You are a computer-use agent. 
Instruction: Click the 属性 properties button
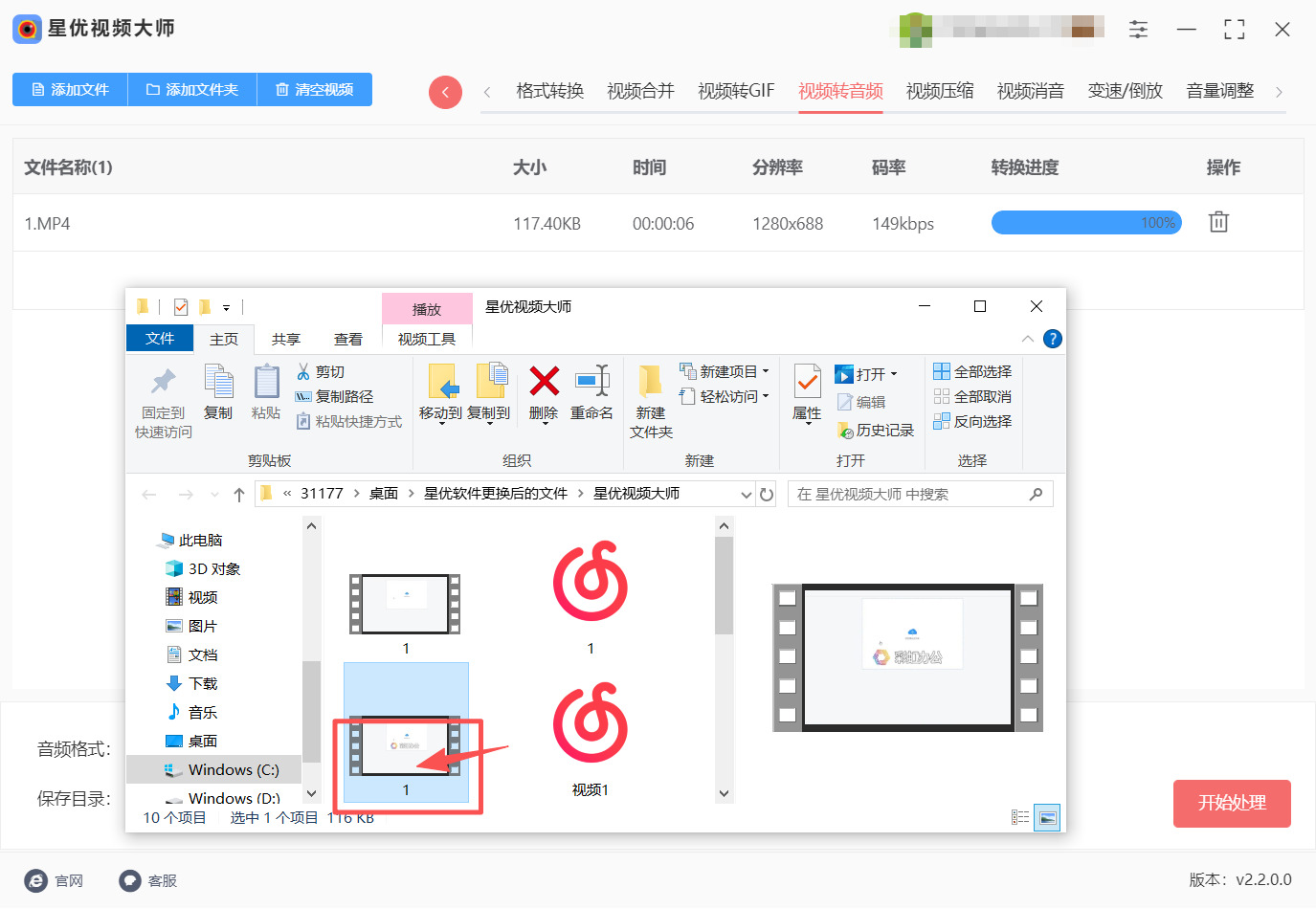click(807, 393)
